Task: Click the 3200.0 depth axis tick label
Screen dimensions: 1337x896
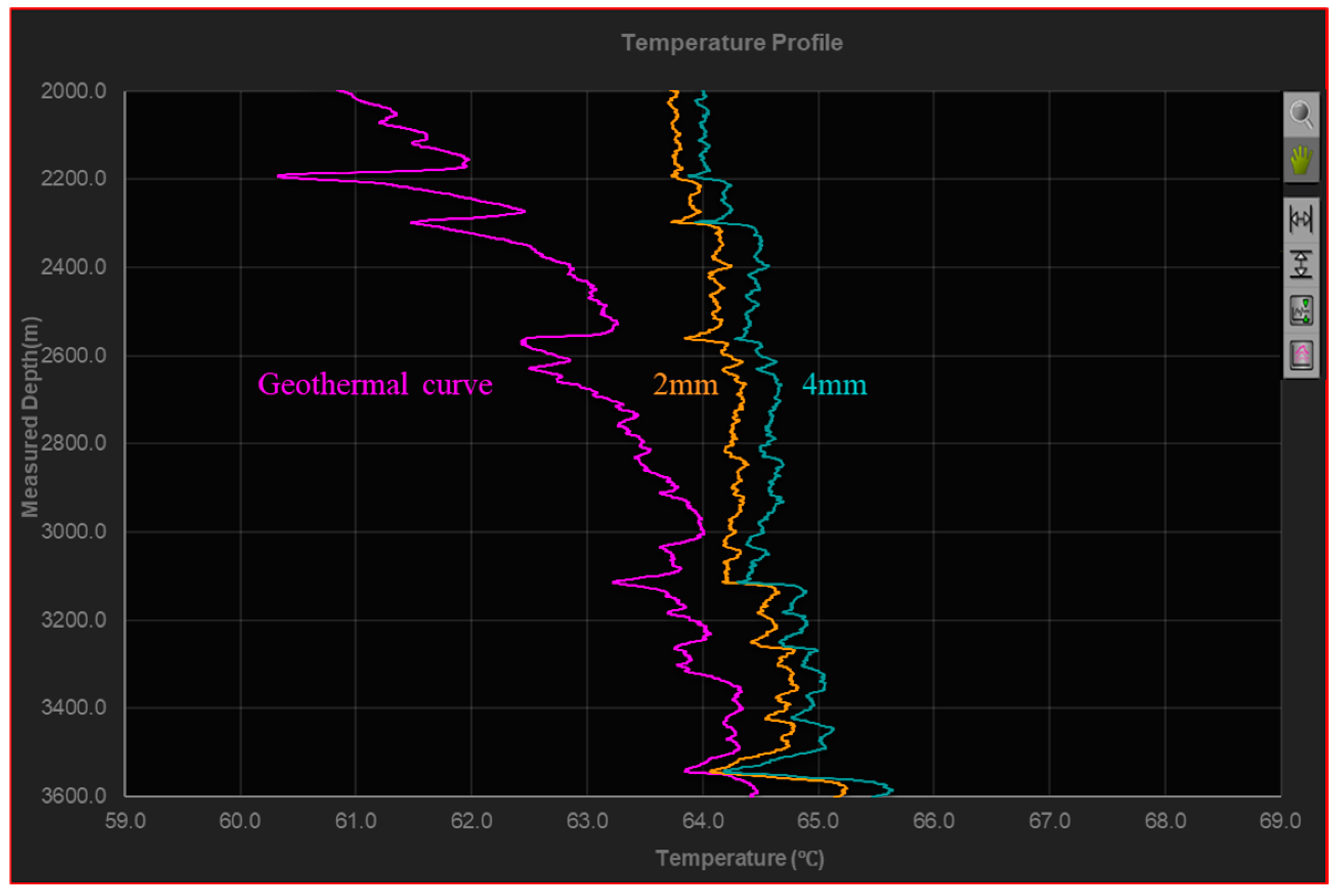Action: tap(73, 620)
